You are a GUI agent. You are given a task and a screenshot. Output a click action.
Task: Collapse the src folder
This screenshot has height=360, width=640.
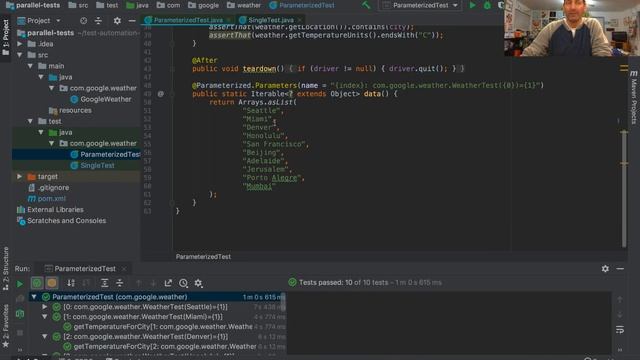(20, 55)
